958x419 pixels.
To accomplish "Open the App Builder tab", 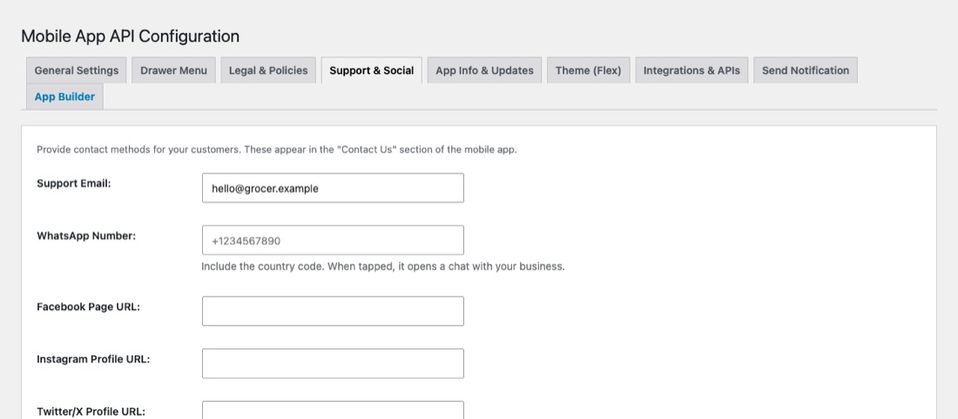I will [x=65, y=97].
